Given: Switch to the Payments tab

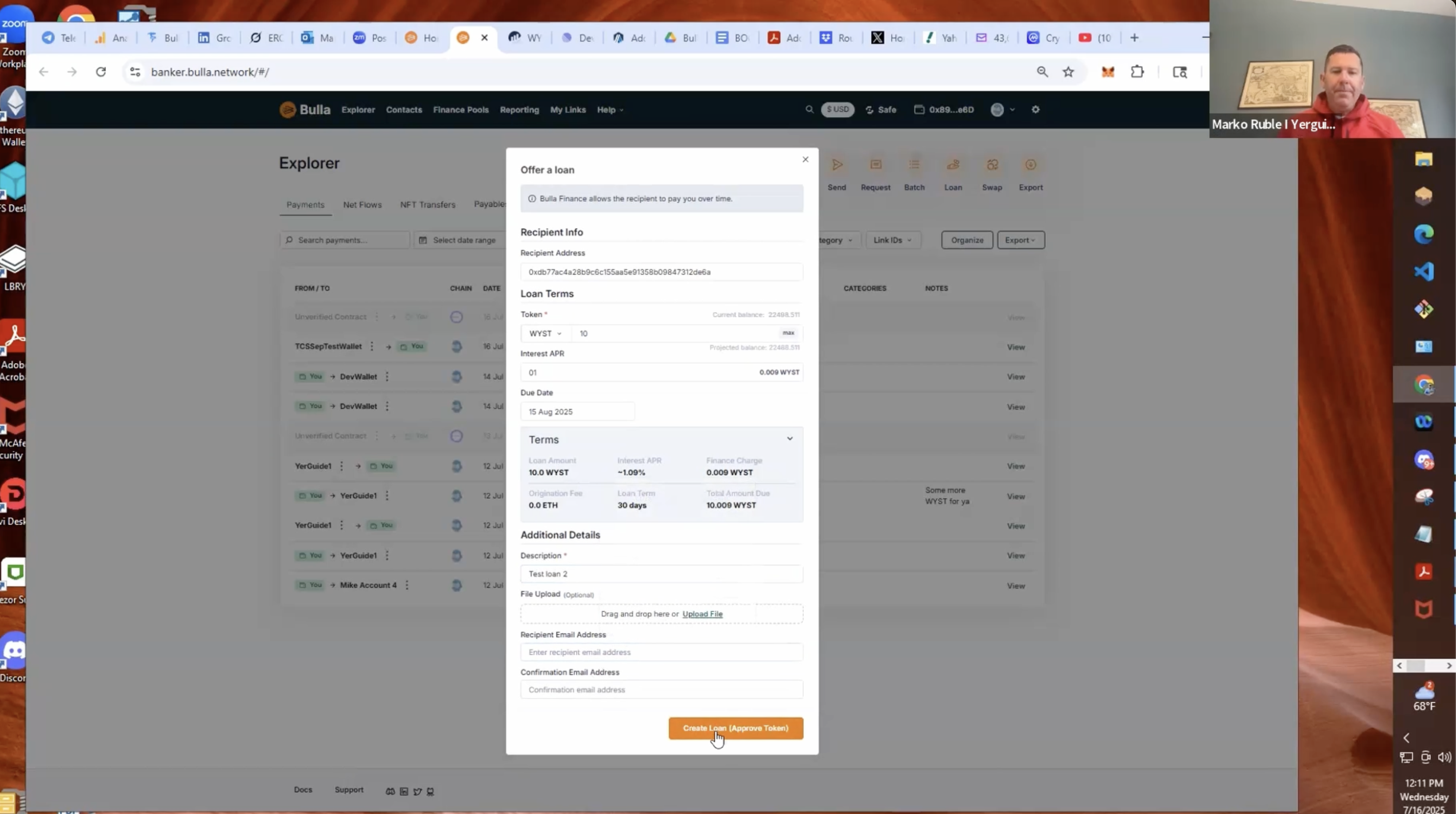Looking at the screenshot, I should [x=305, y=204].
